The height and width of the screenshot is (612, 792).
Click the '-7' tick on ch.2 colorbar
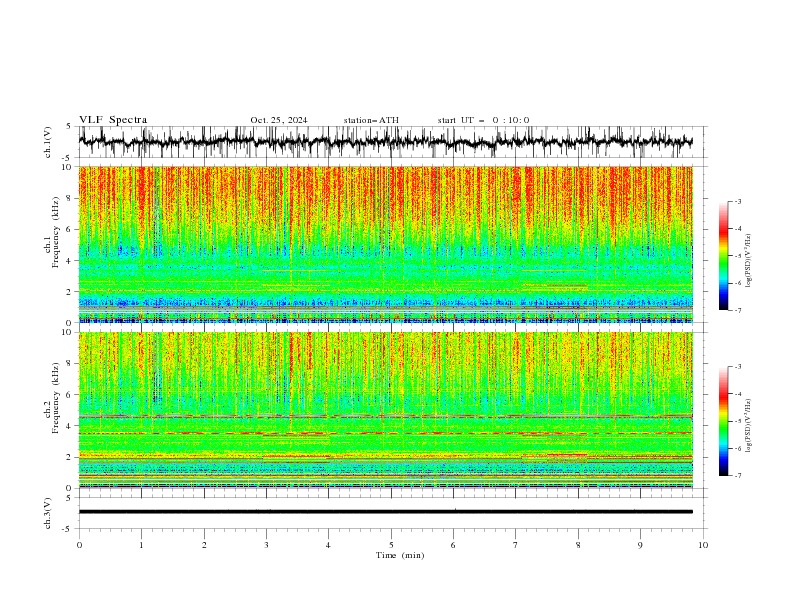pyautogui.click(x=738, y=476)
